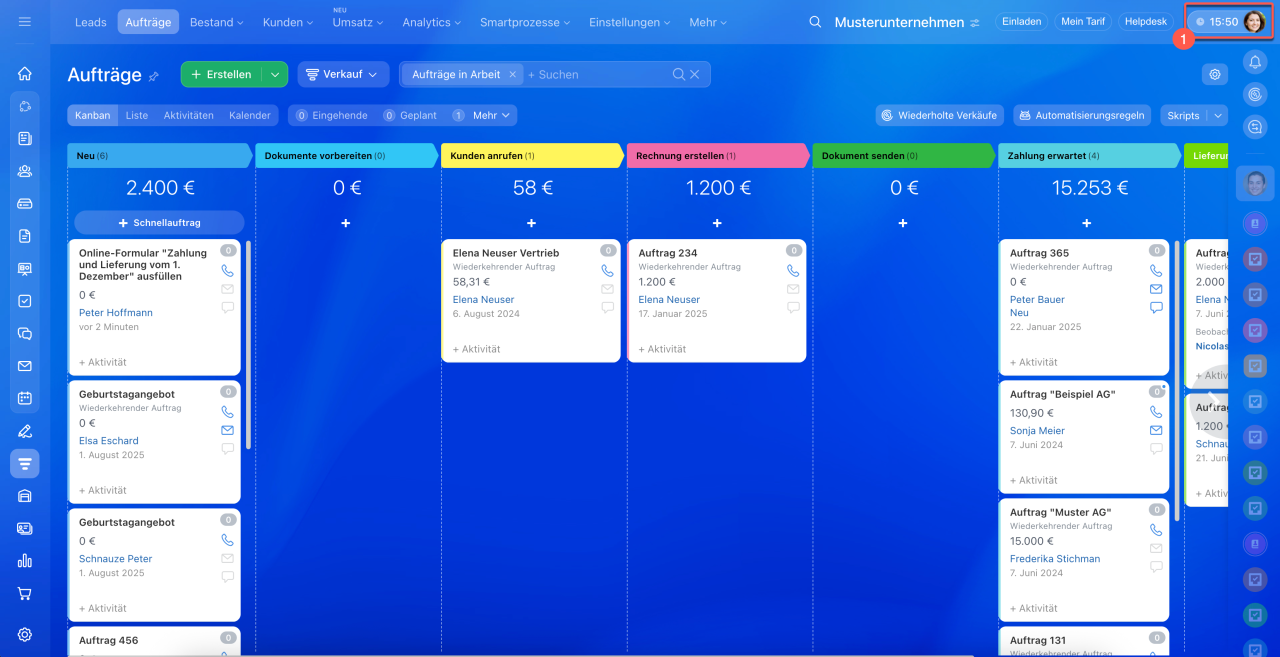Screen dimensions: 1280x657
Task: Open the analytics bar chart sidebar icon
Action: [25, 561]
